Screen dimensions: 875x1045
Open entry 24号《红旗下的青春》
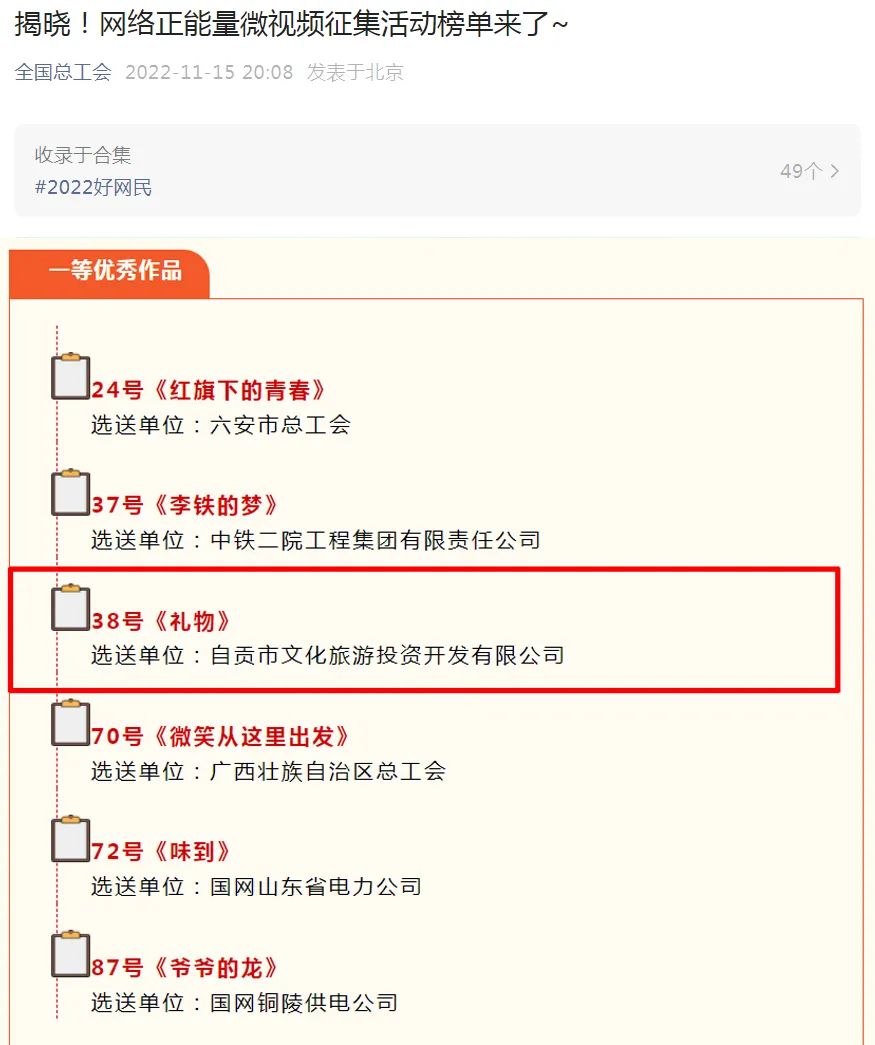click(x=209, y=390)
